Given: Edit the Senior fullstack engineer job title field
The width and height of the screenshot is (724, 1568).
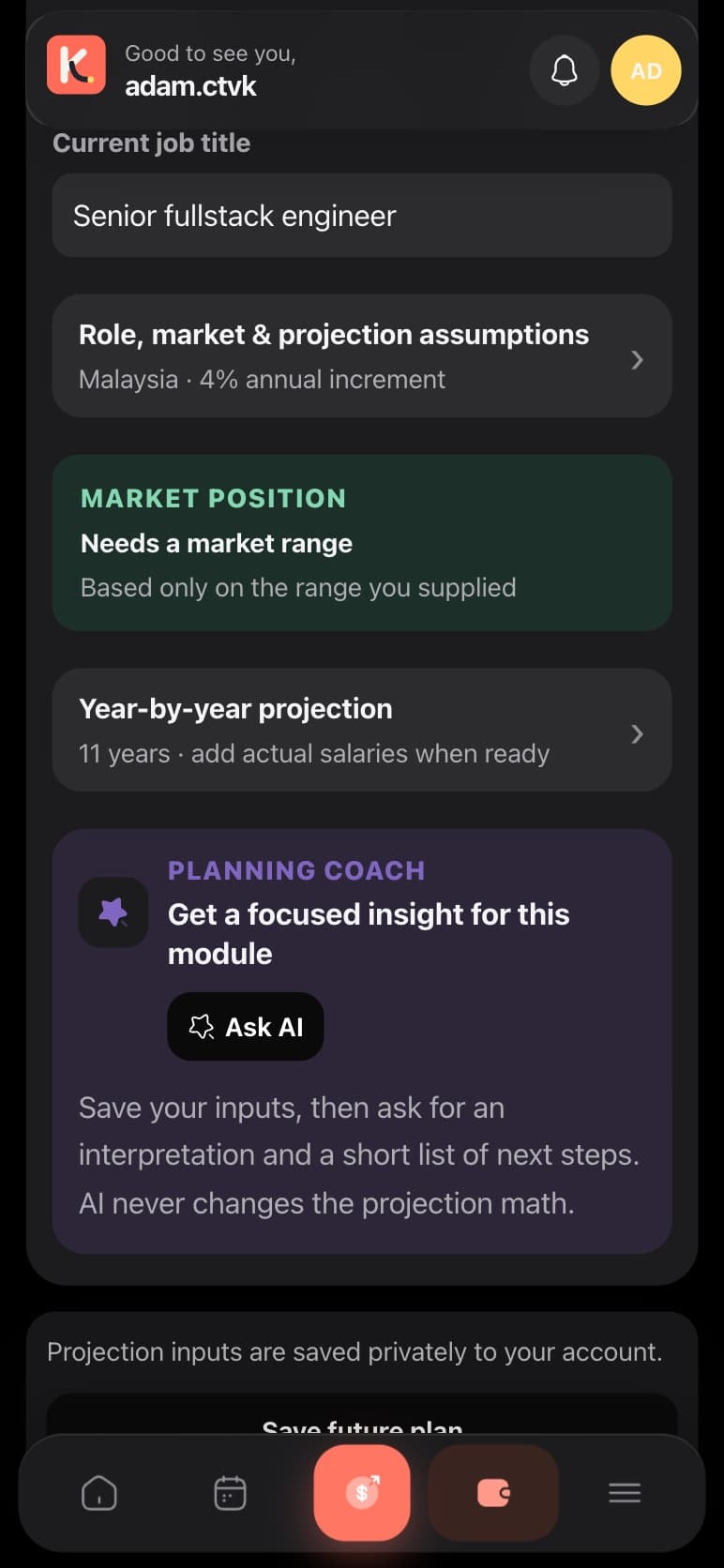Looking at the screenshot, I should point(362,216).
